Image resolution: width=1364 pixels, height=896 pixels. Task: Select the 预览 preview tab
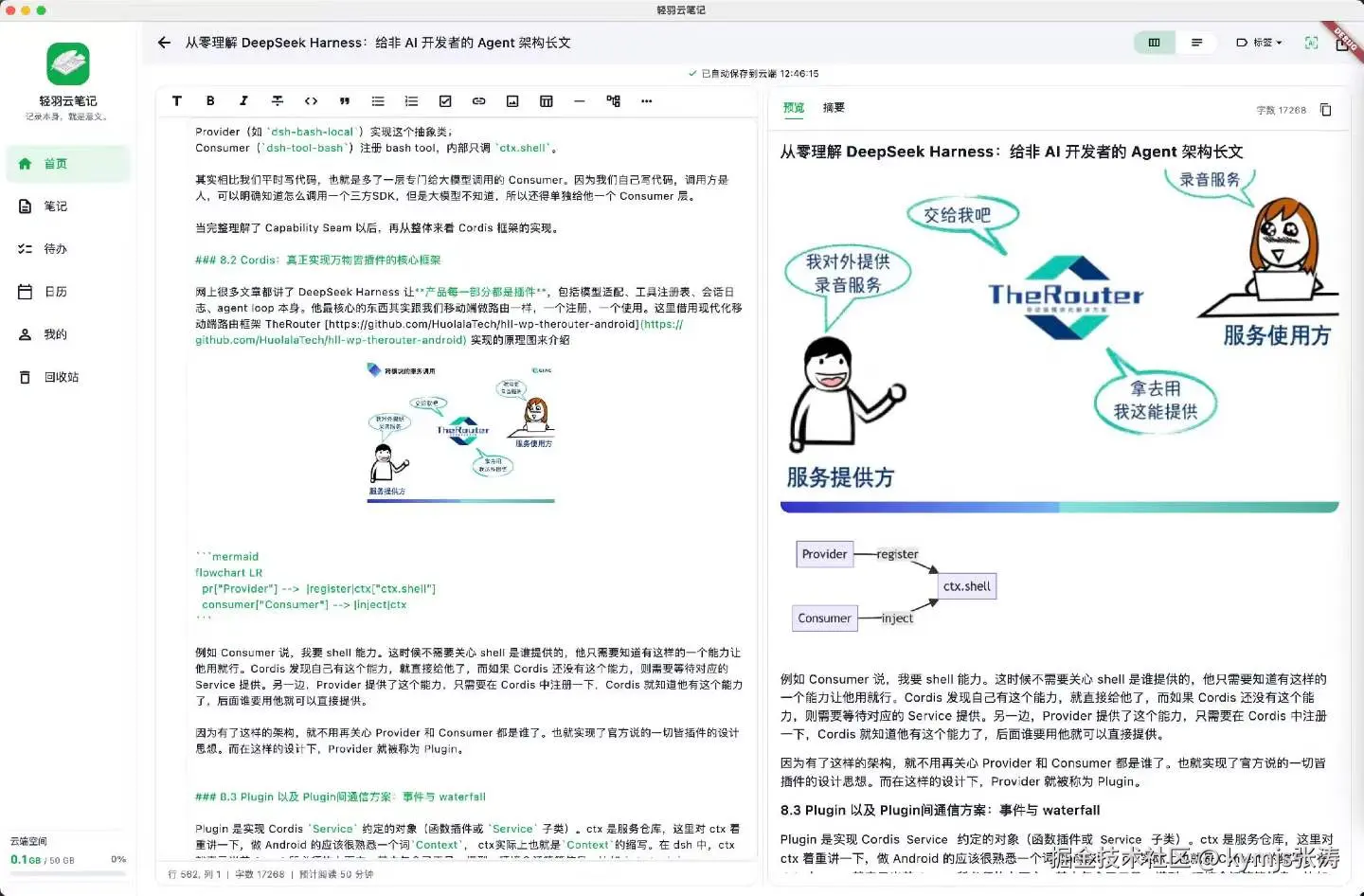tap(794, 108)
